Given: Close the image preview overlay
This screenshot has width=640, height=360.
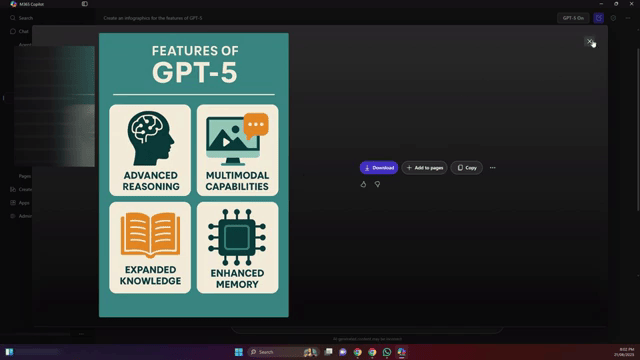Looking at the screenshot, I should pos(590,41).
